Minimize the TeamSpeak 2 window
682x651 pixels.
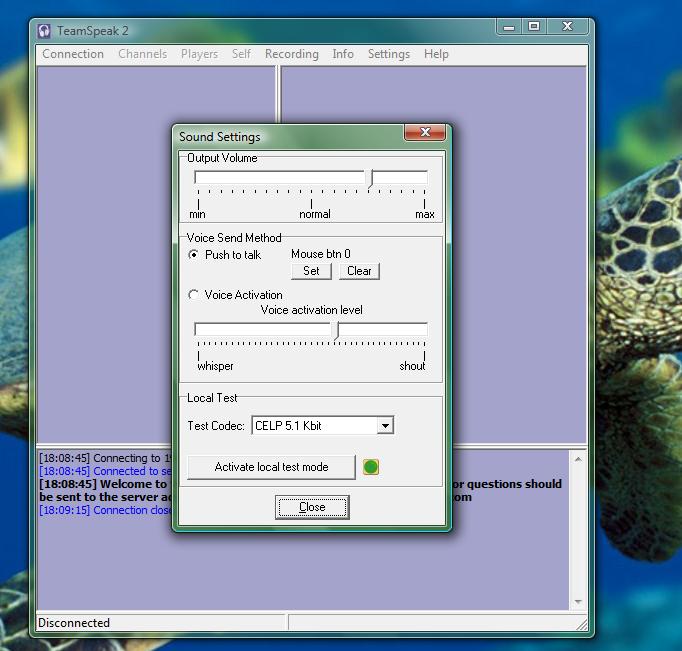pyautogui.click(x=509, y=27)
